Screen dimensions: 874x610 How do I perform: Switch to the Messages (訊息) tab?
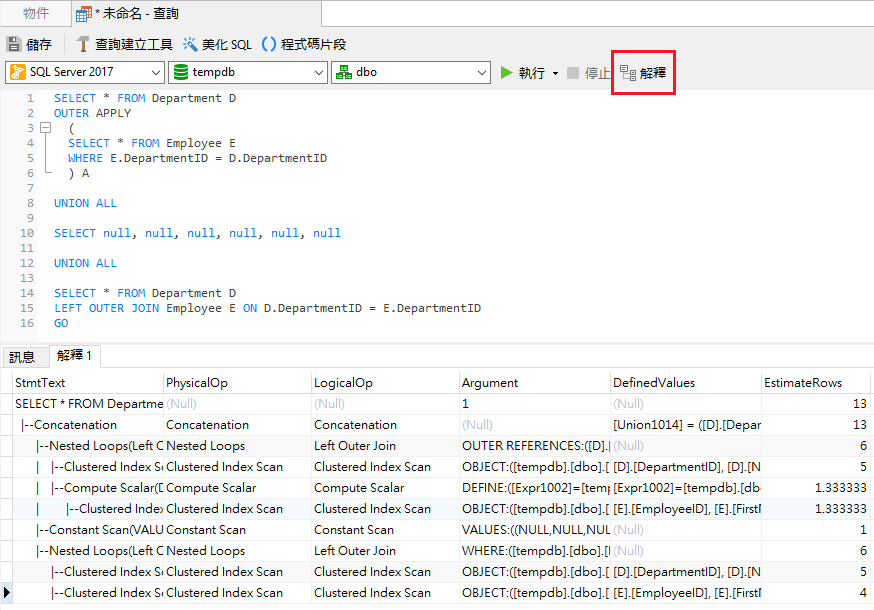(x=22, y=357)
